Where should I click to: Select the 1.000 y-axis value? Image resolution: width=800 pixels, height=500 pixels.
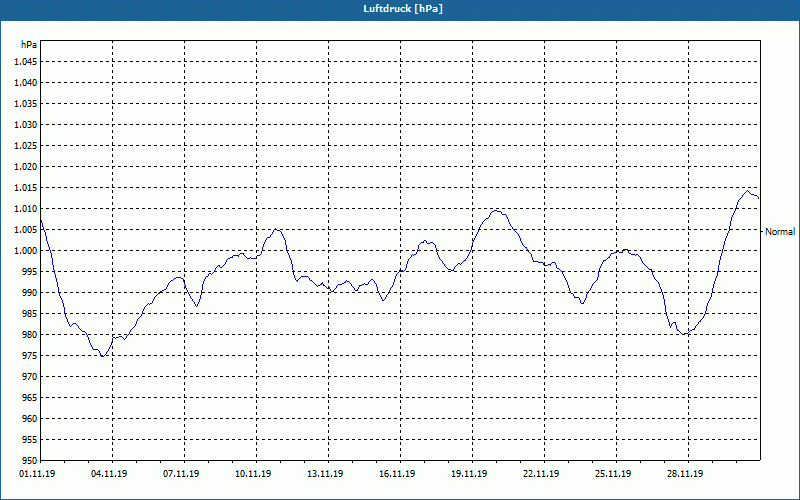tap(27, 251)
